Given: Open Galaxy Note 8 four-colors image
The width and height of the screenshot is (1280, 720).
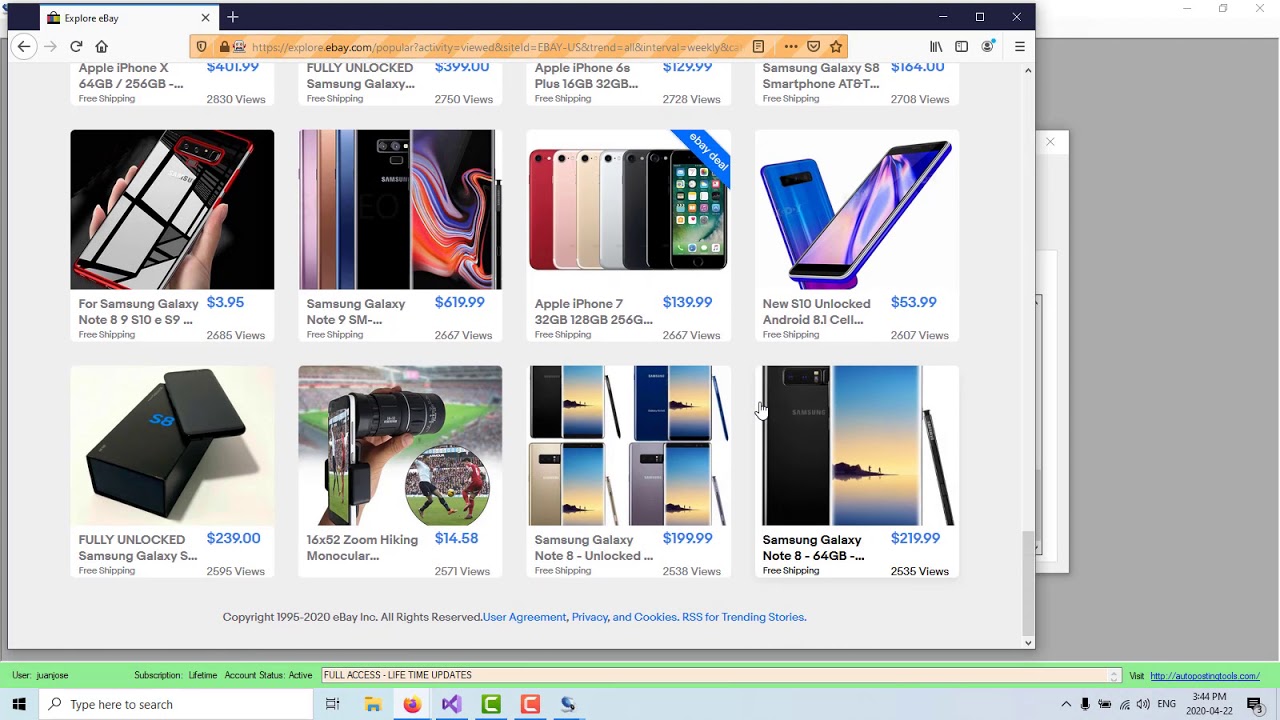Looking at the screenshot, I should pyautogui.click(x=628, y=445).
